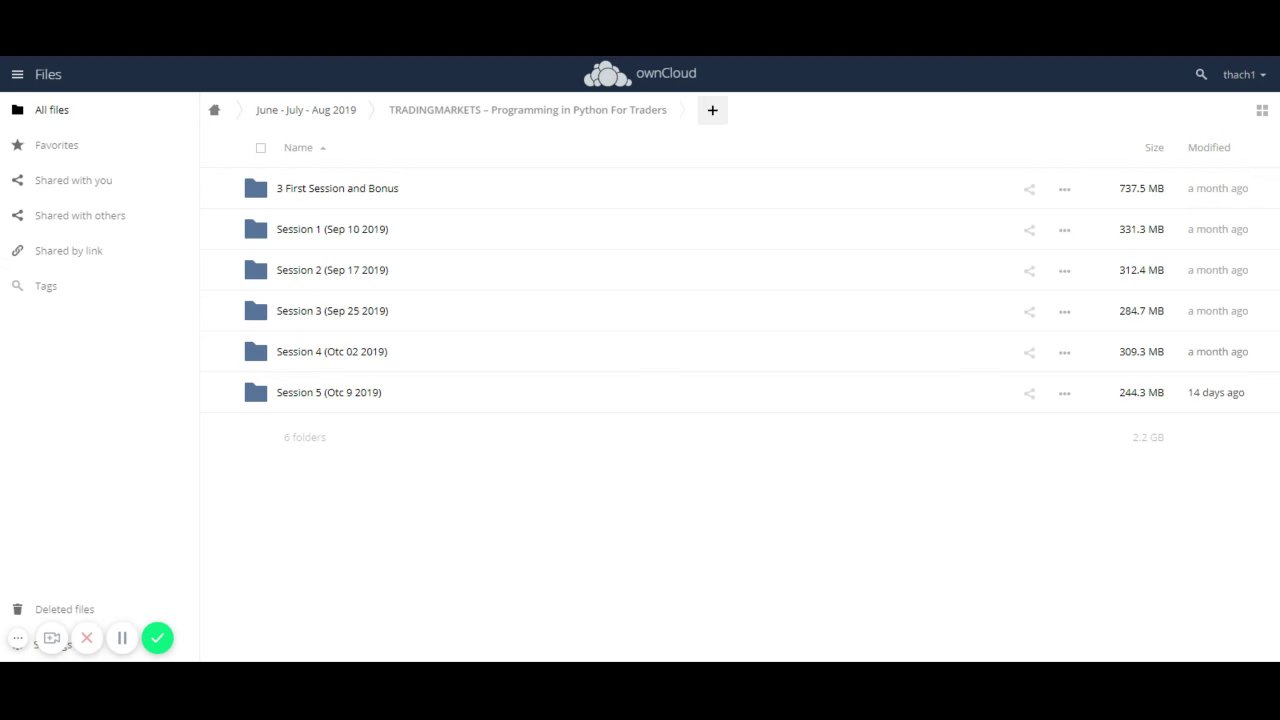This screenshot has height=720, width=1280.
Task: Click the ownCloud logo
Action: pyautogui.click(x=640, y=74)
